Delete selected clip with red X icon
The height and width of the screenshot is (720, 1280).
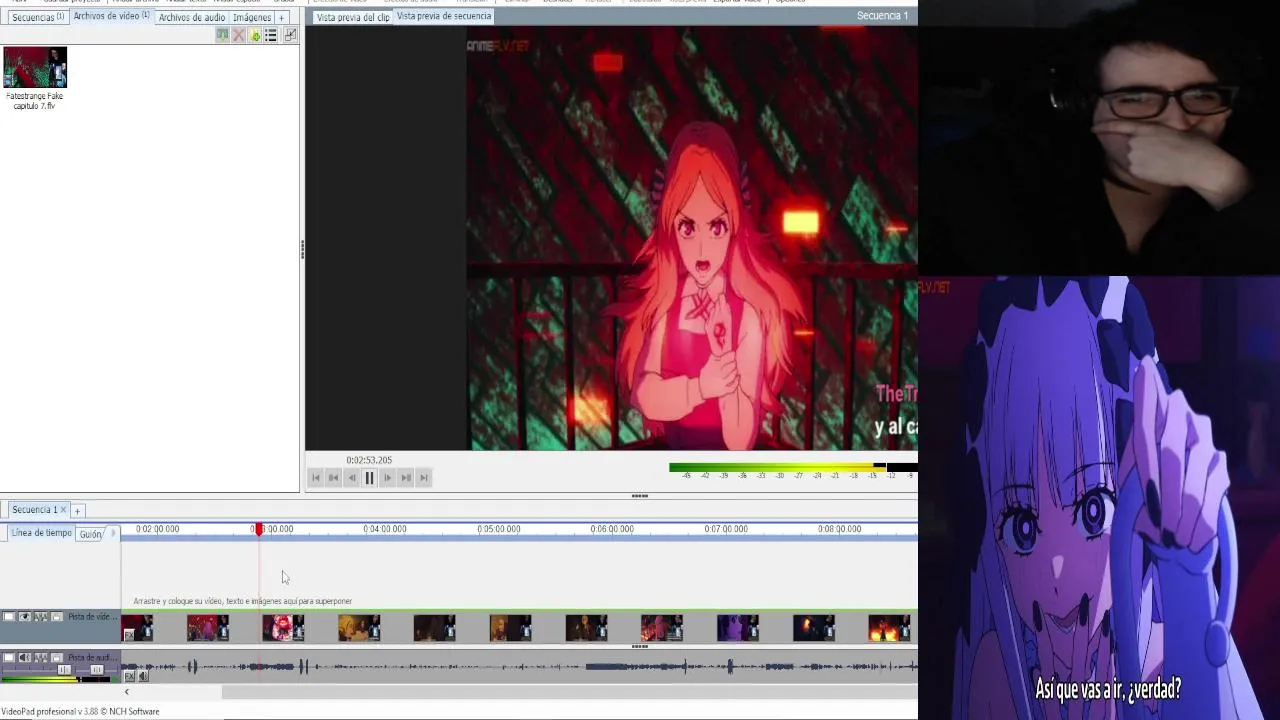pyautogui.click(x=238, y=35)
